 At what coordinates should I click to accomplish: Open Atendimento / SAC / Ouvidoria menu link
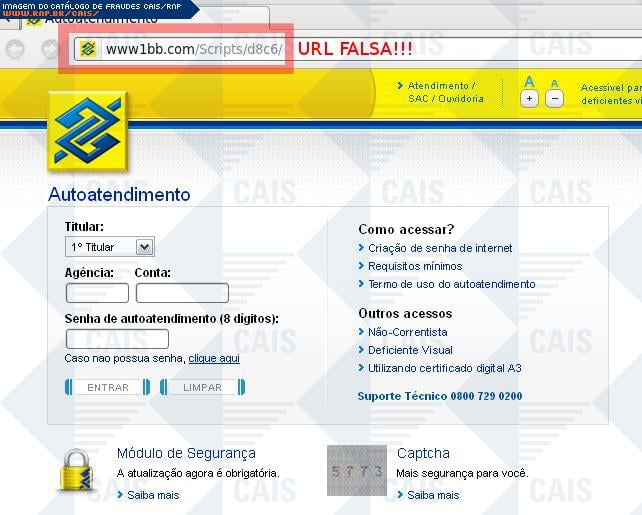coord(445,92)
